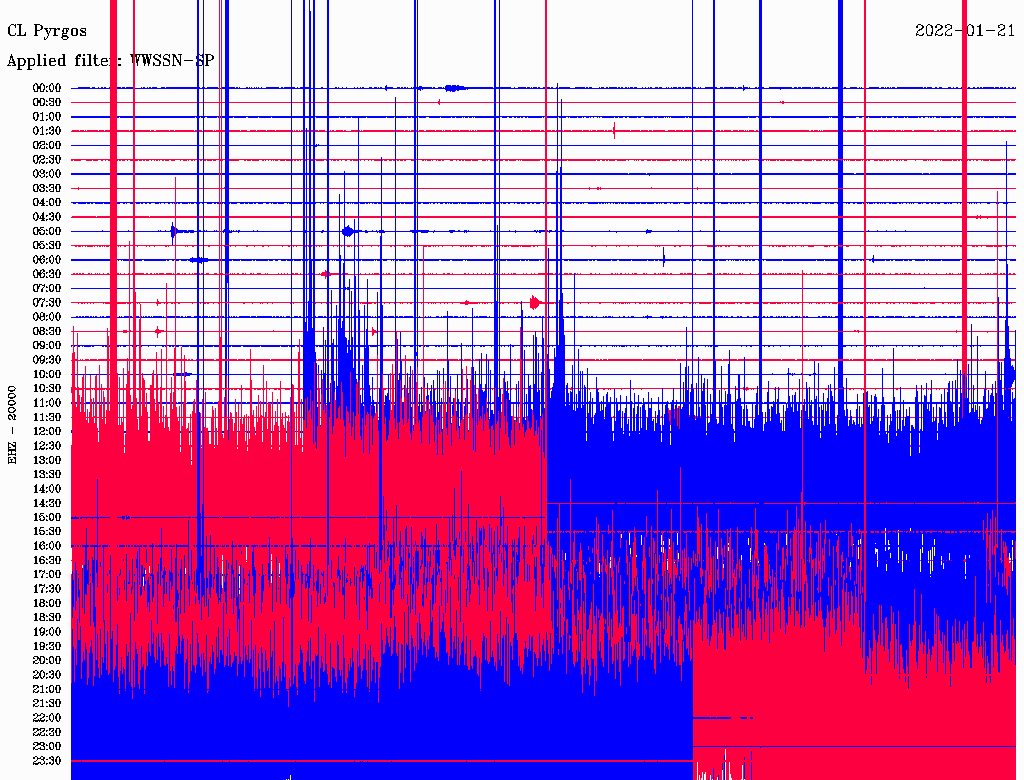Select the 01:30 time label

(48, 131)
